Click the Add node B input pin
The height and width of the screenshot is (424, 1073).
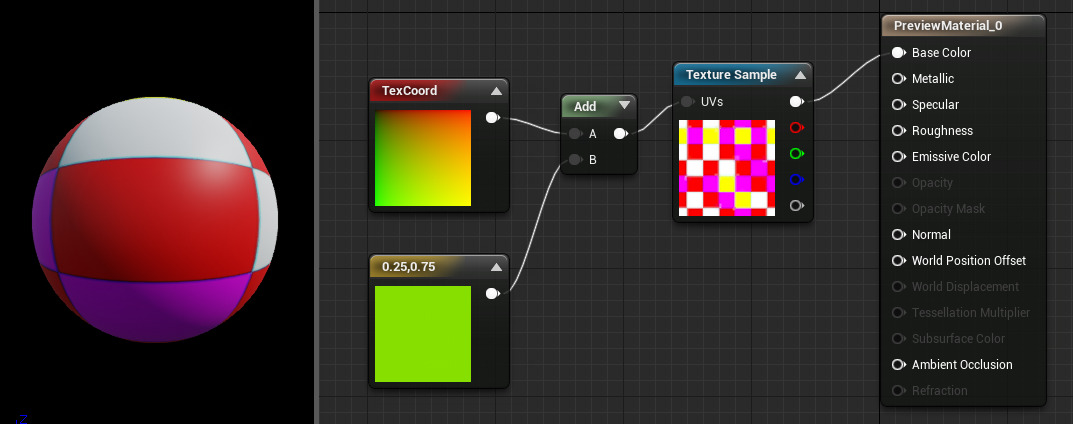point(575,160)
